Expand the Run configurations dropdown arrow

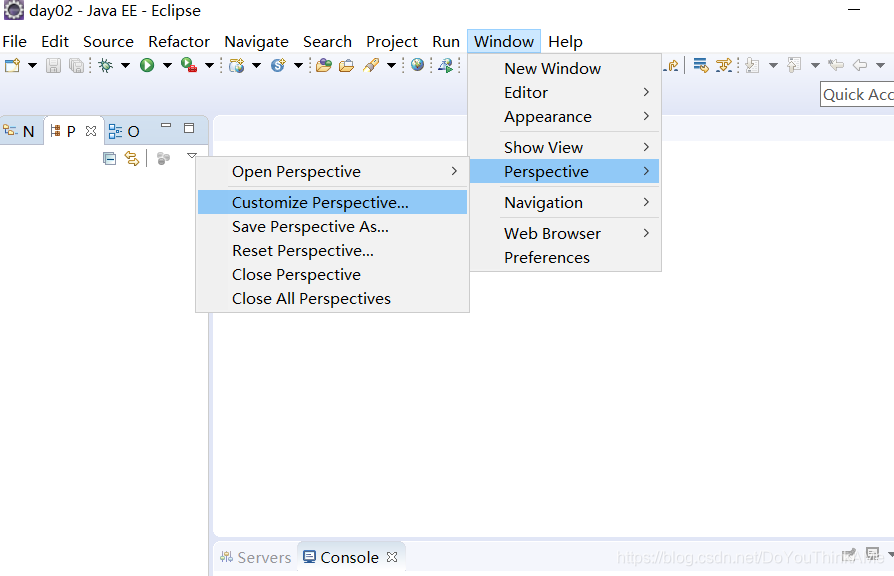pyautogui.click(x=167, y=66)
